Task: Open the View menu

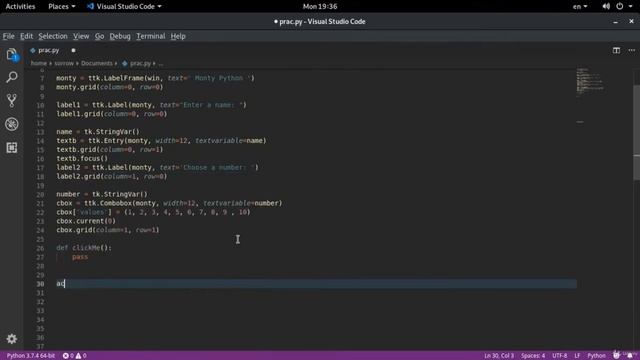Action: 81,36
